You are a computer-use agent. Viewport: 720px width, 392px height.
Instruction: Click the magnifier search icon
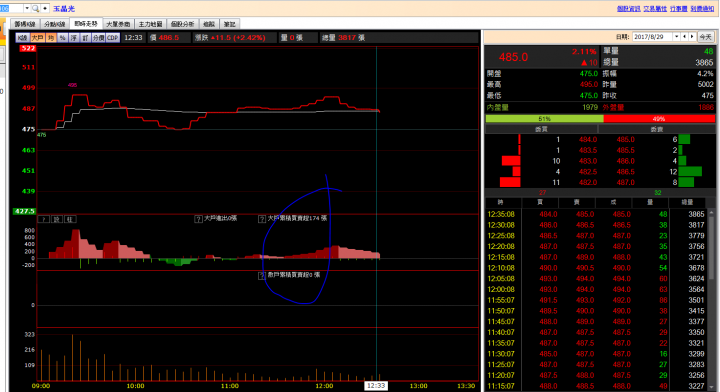click(x=35, y=8)
